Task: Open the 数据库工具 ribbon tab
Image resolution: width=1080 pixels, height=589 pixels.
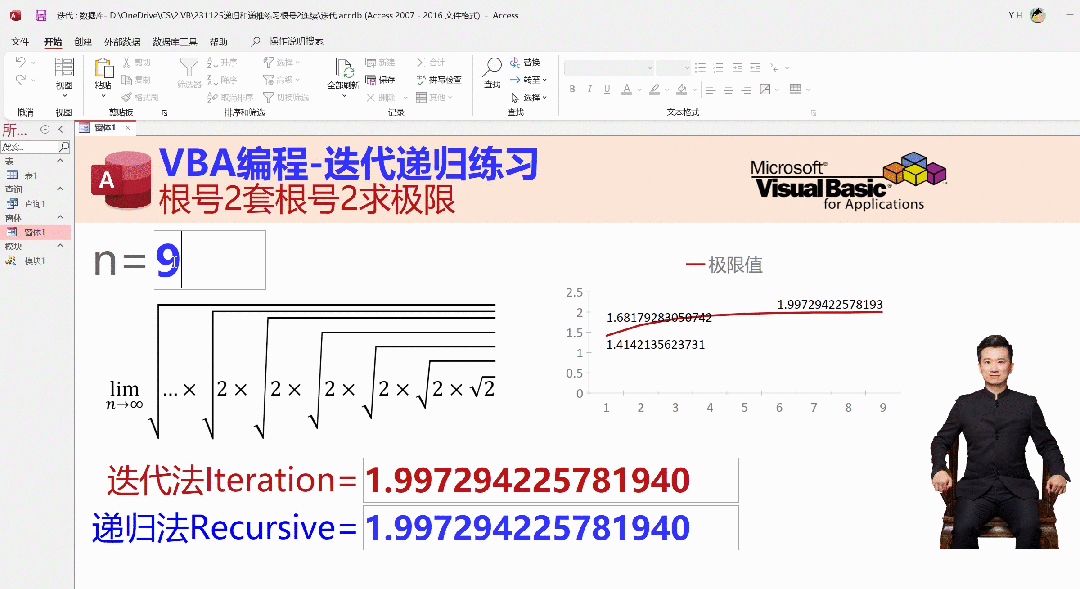Action: pos(175,42)
